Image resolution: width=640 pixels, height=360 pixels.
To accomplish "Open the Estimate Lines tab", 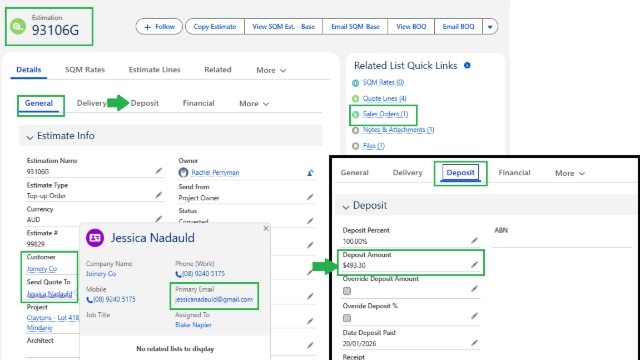I will (154, 70).
